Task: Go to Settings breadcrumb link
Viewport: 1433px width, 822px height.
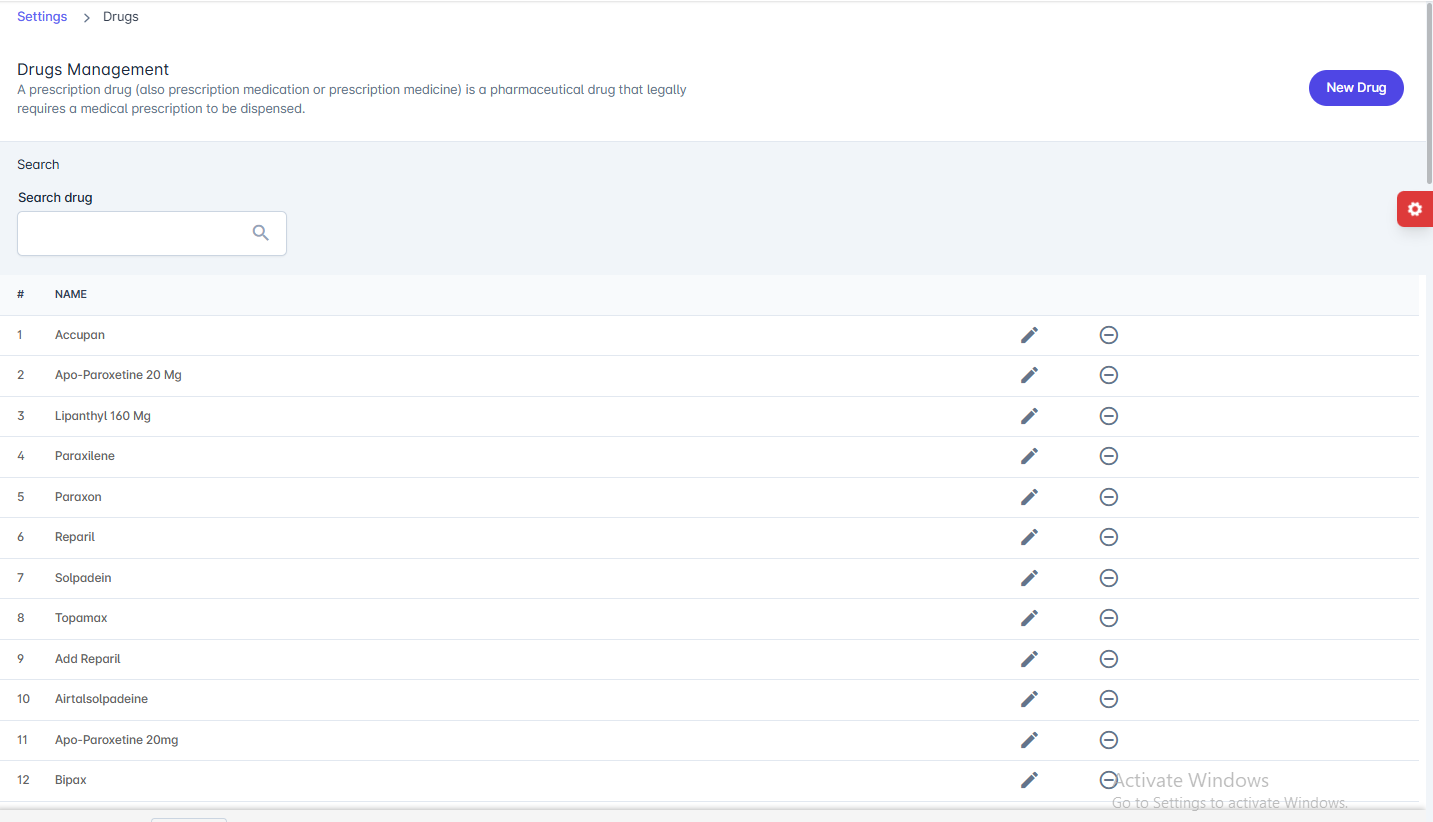Action: [42, 17]
